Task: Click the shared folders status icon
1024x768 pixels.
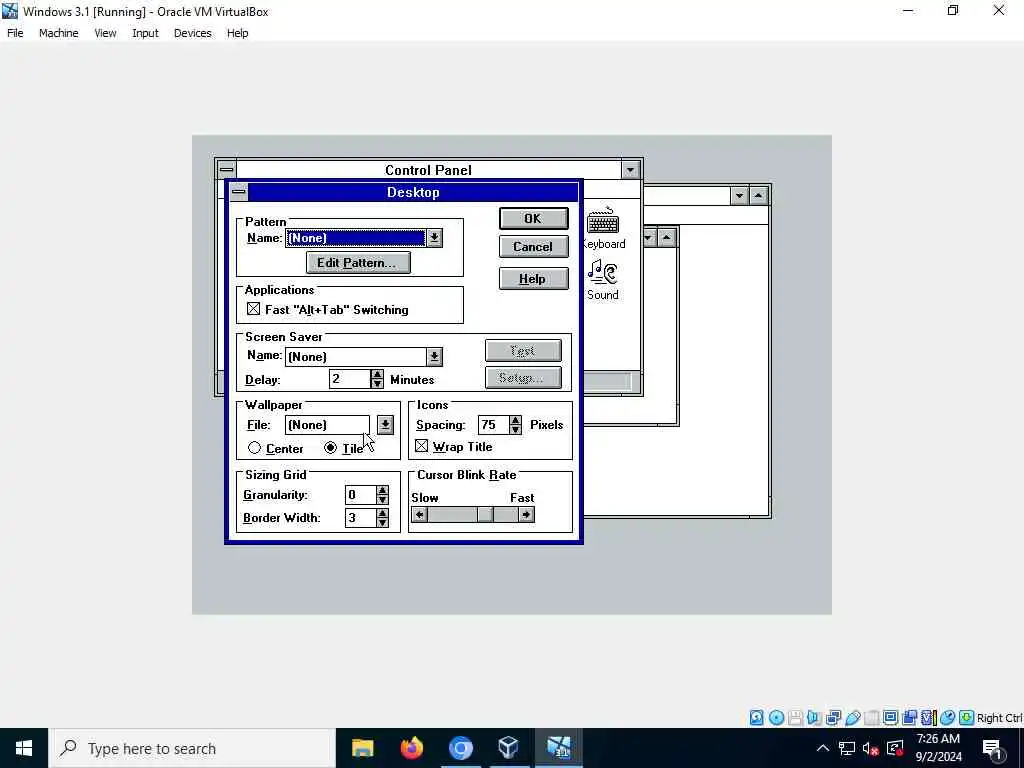Action: (x=871, y=718)
